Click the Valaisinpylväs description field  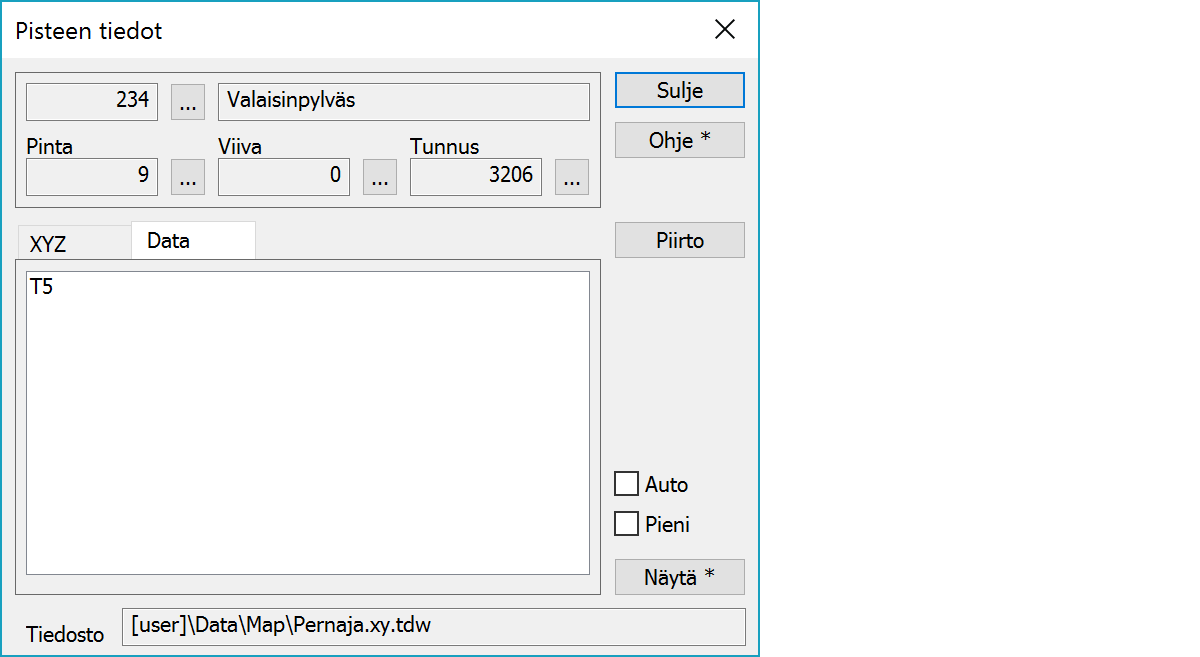click(403, 101)
